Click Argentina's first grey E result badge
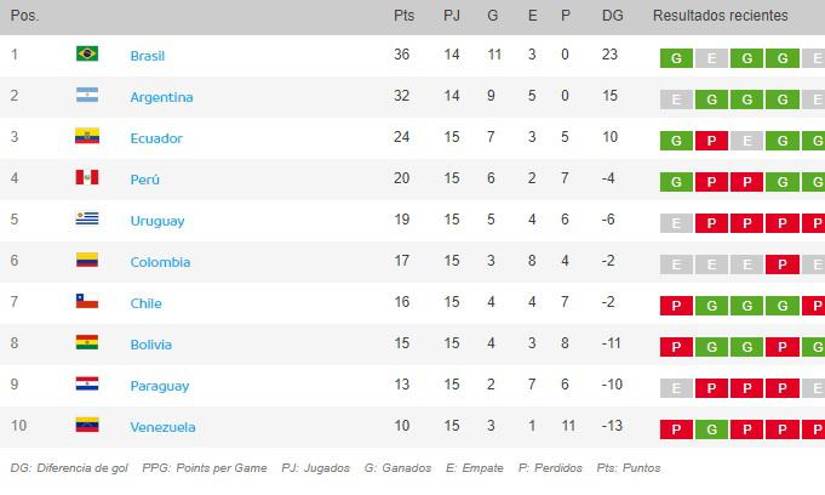Screen dimensions: 825x495 [676, 100]
